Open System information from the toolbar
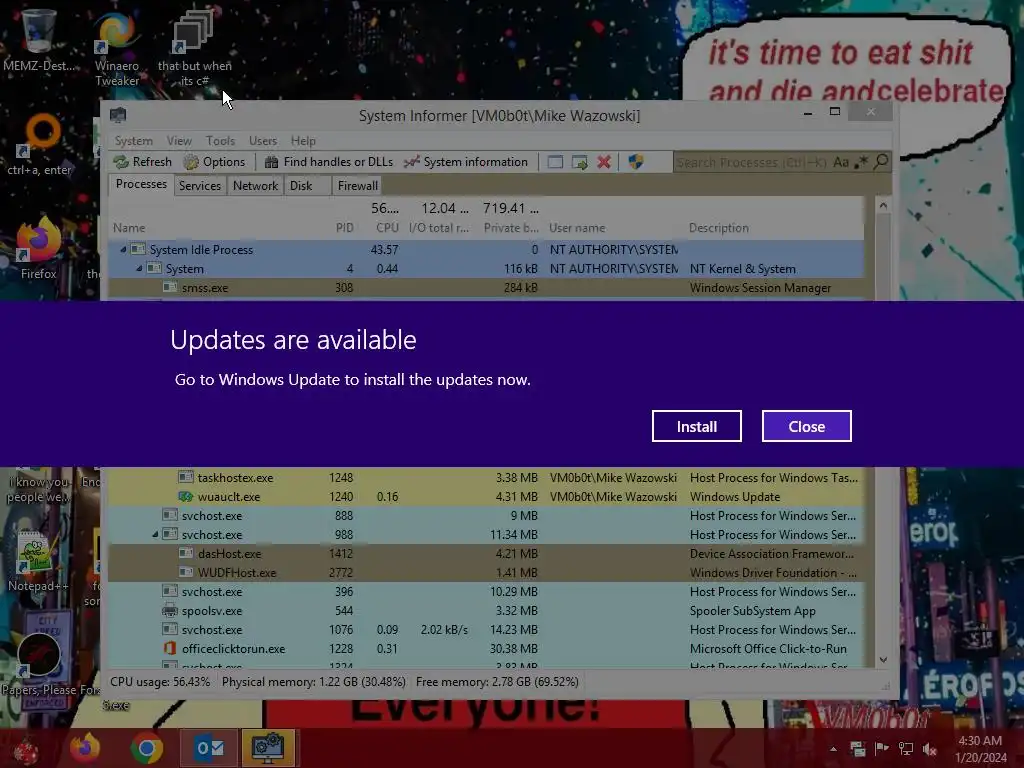1024x768 pixels. [466, 162]
